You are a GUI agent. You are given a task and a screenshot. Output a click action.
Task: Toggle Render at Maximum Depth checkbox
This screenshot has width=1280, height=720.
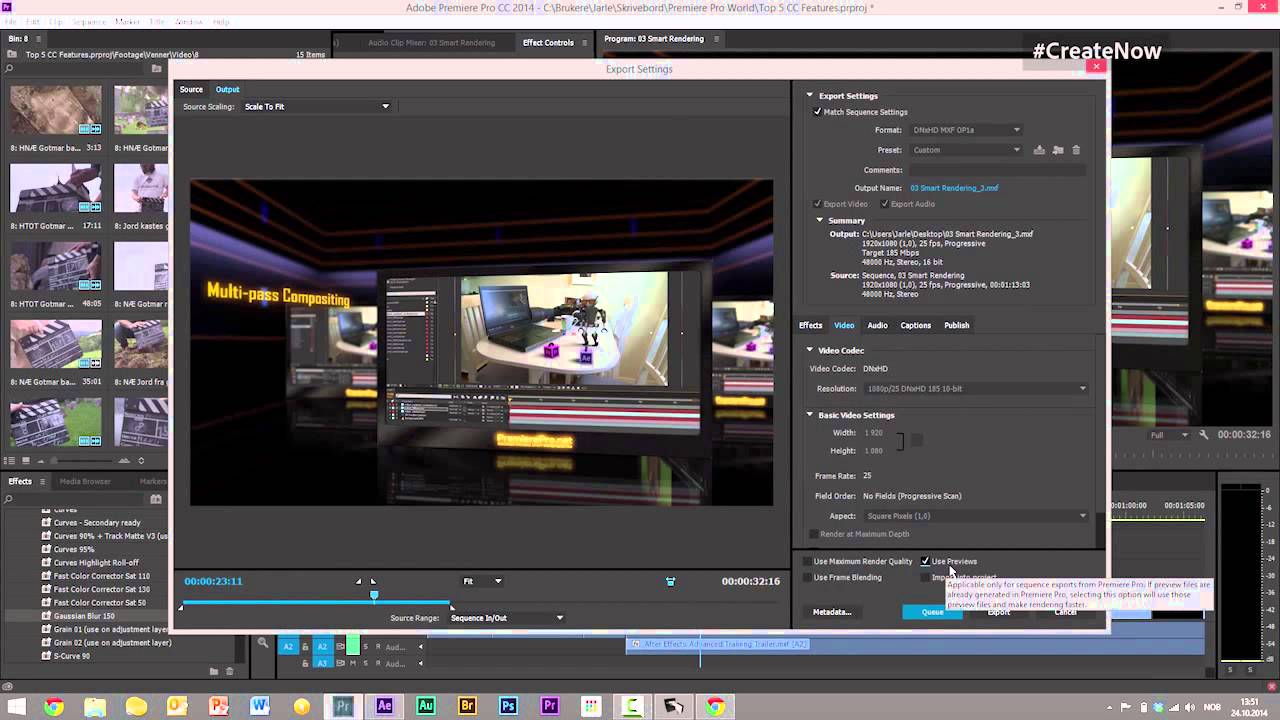tap(813, 534)
